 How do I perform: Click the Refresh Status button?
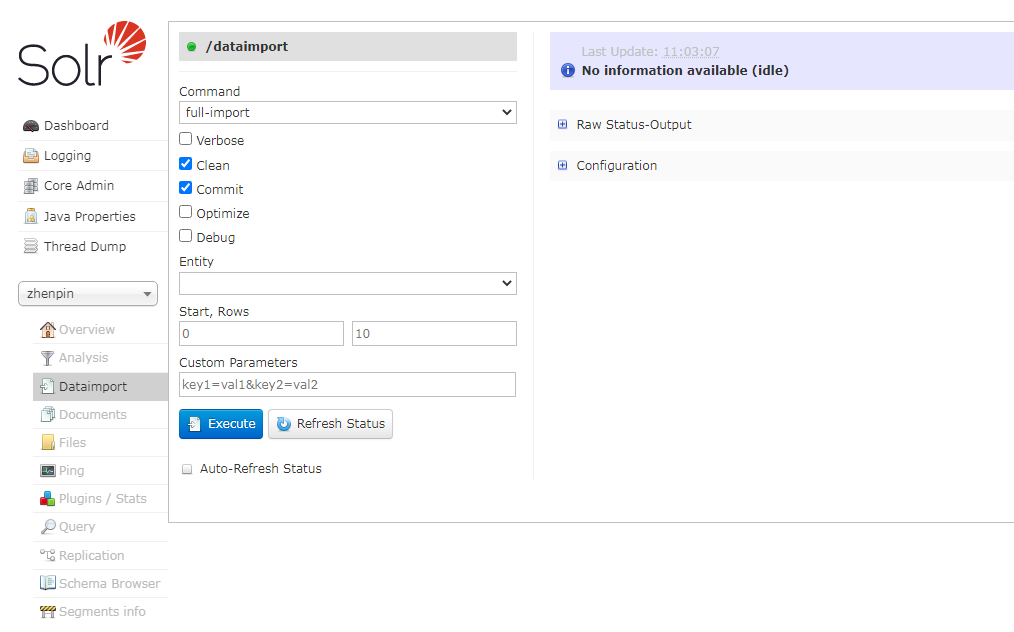(x=330, y=424)
